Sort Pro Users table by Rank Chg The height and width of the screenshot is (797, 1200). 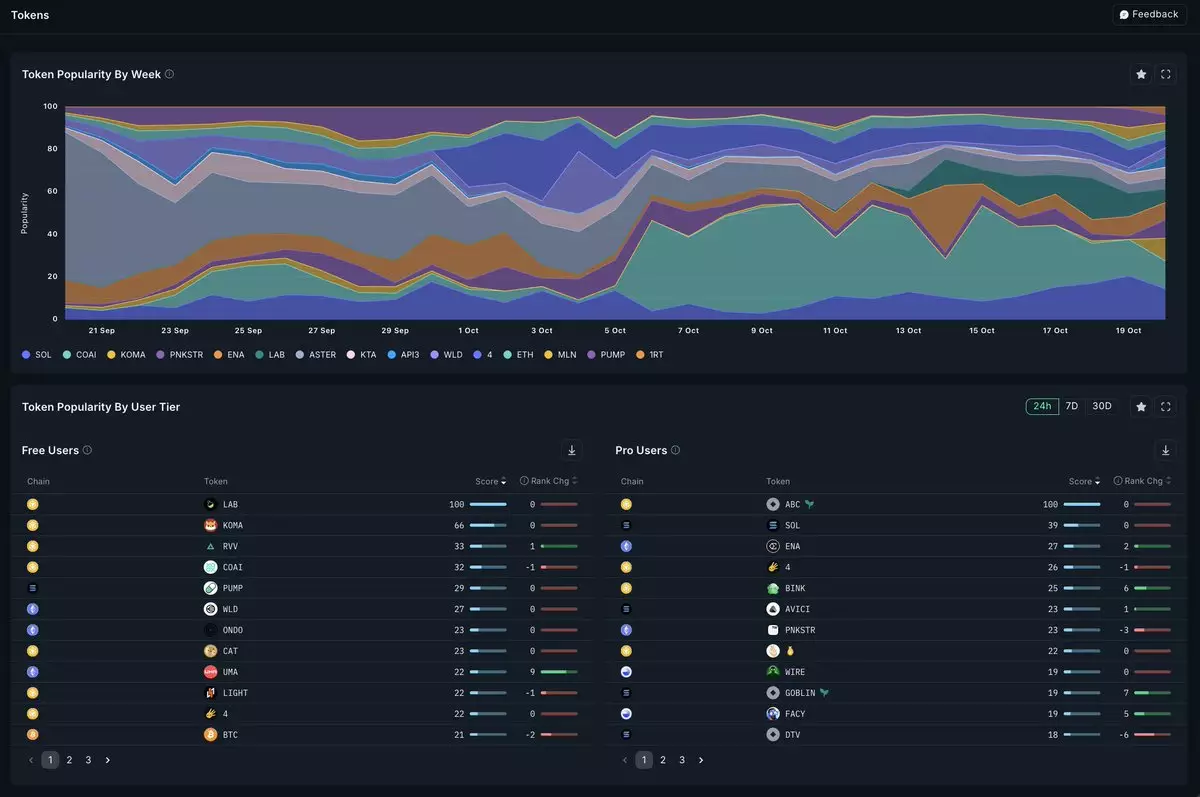[x=1142, y=481]
